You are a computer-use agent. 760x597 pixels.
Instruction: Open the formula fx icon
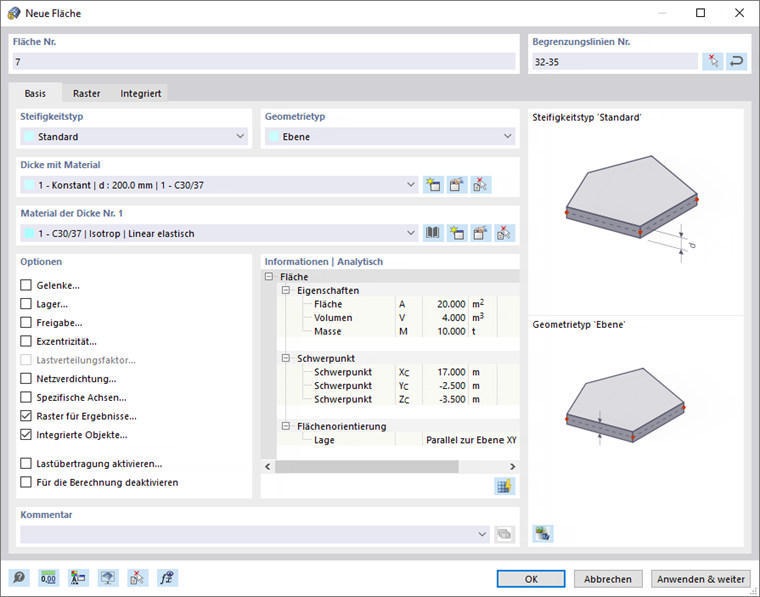[x=167, y=578]
